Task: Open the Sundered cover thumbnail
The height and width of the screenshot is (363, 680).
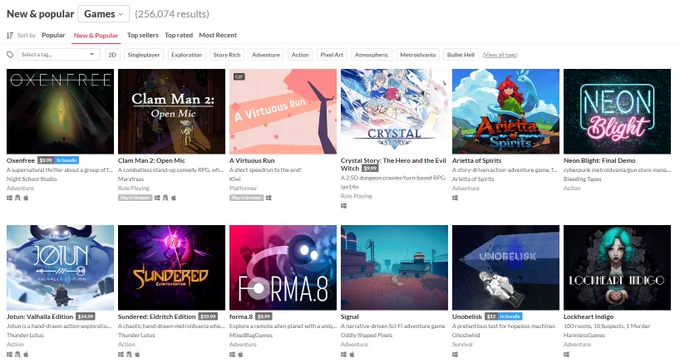Action: (x=172, y=268)
